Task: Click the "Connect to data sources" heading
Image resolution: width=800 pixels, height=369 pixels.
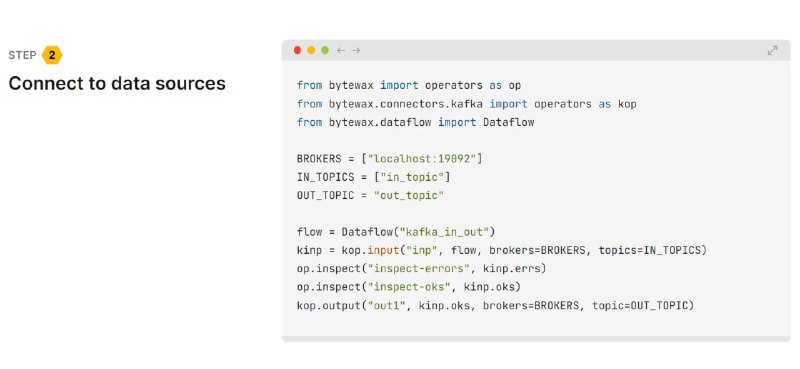Action: point(117,83)
